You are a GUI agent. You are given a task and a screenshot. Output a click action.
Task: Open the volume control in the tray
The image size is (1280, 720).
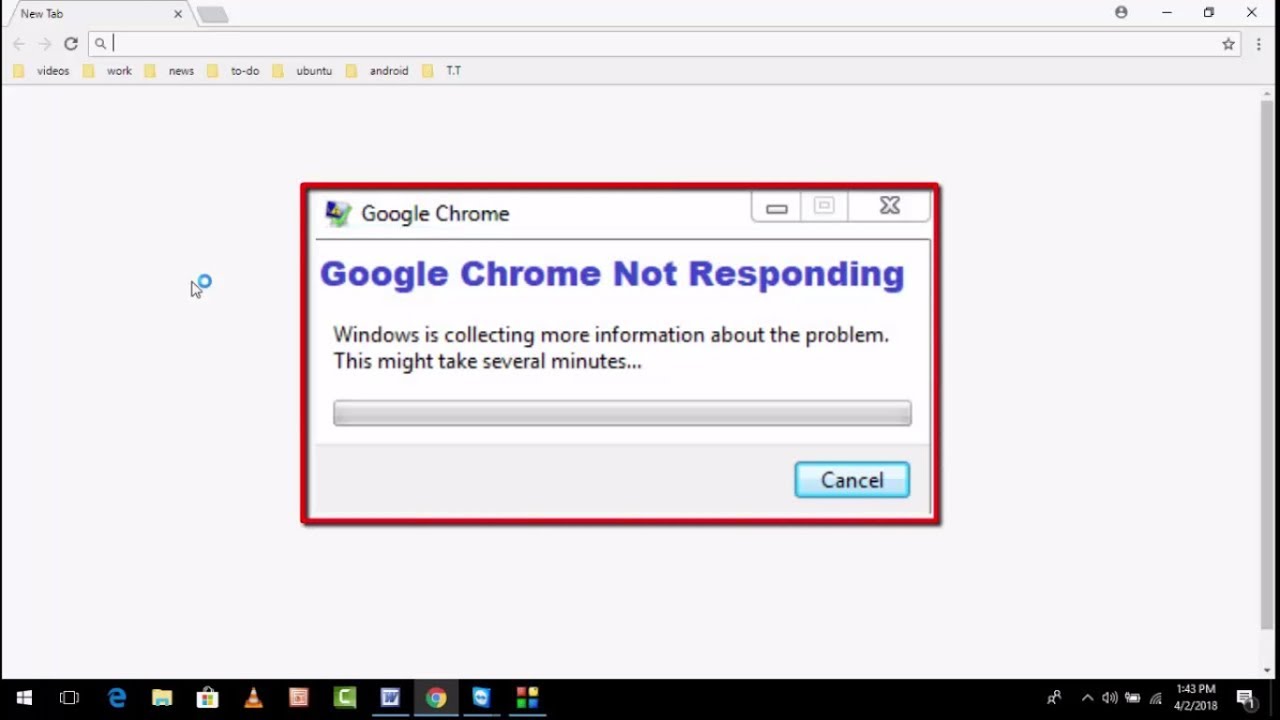tap(1110, 698)
